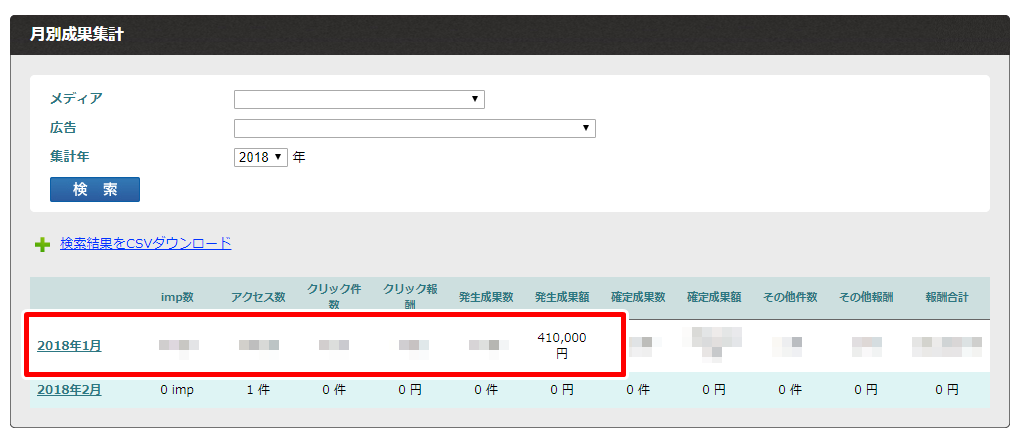Select the アクセス数 column header
This screenshot has height=437, width=1017.
[x=258, y=298]
